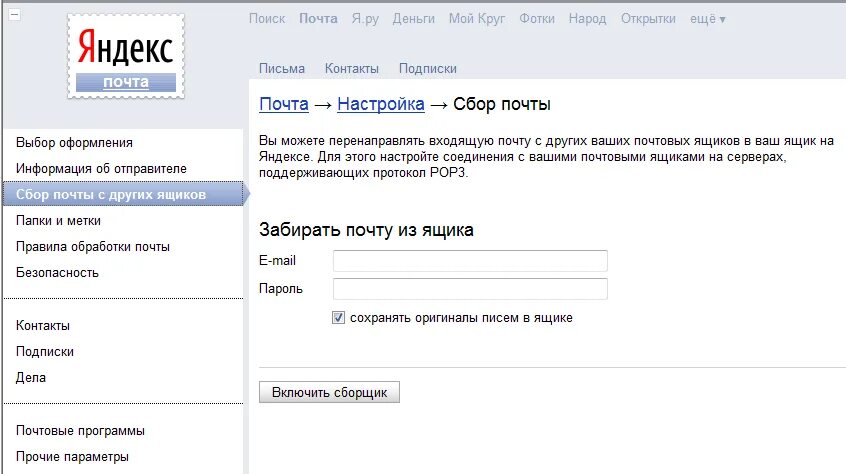Screen dimensions: 846x474
Task: Click the Почта breadcrumb link
Action: coord(284,104)
